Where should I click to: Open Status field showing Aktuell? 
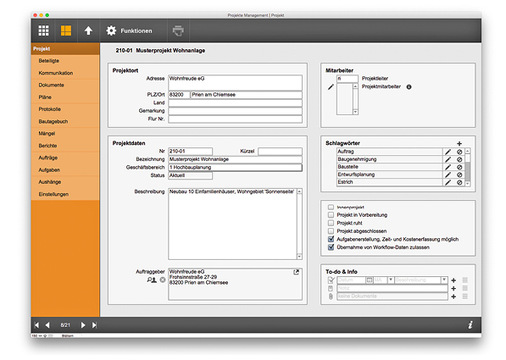tap(190, 175)
